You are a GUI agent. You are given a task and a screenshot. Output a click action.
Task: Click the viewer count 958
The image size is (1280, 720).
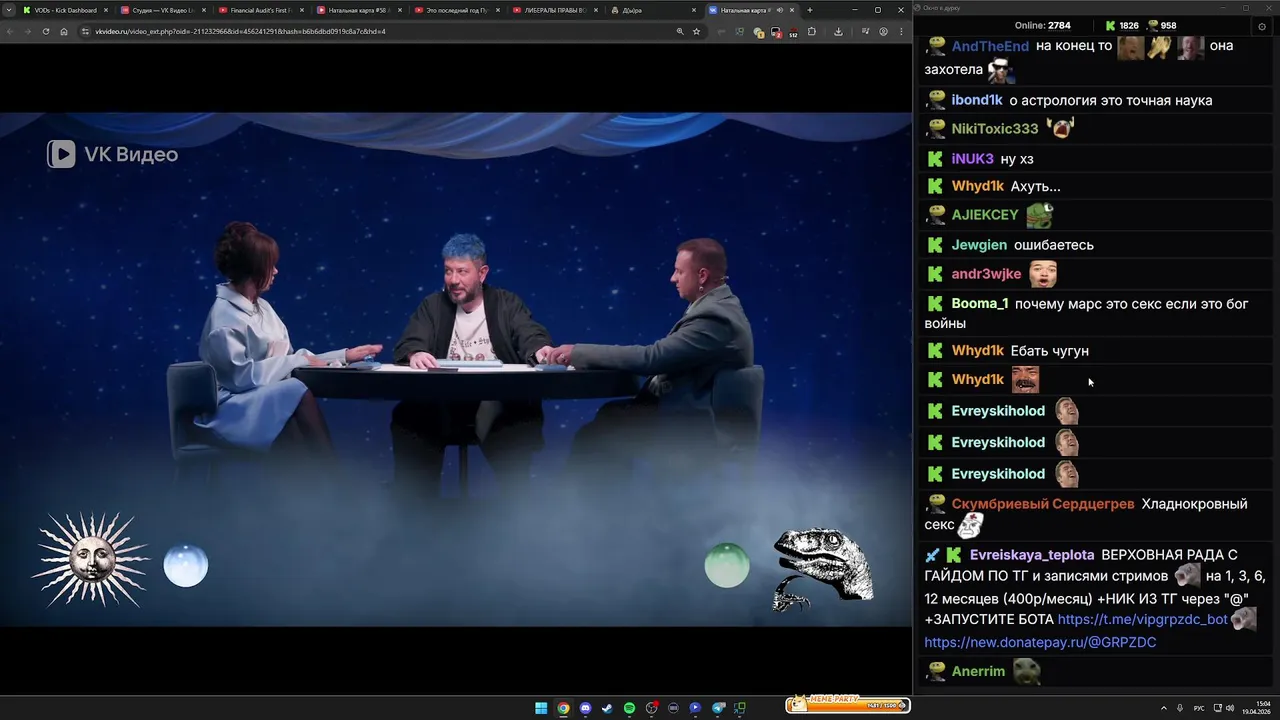pyautogui.click(x=1161, y=26)
